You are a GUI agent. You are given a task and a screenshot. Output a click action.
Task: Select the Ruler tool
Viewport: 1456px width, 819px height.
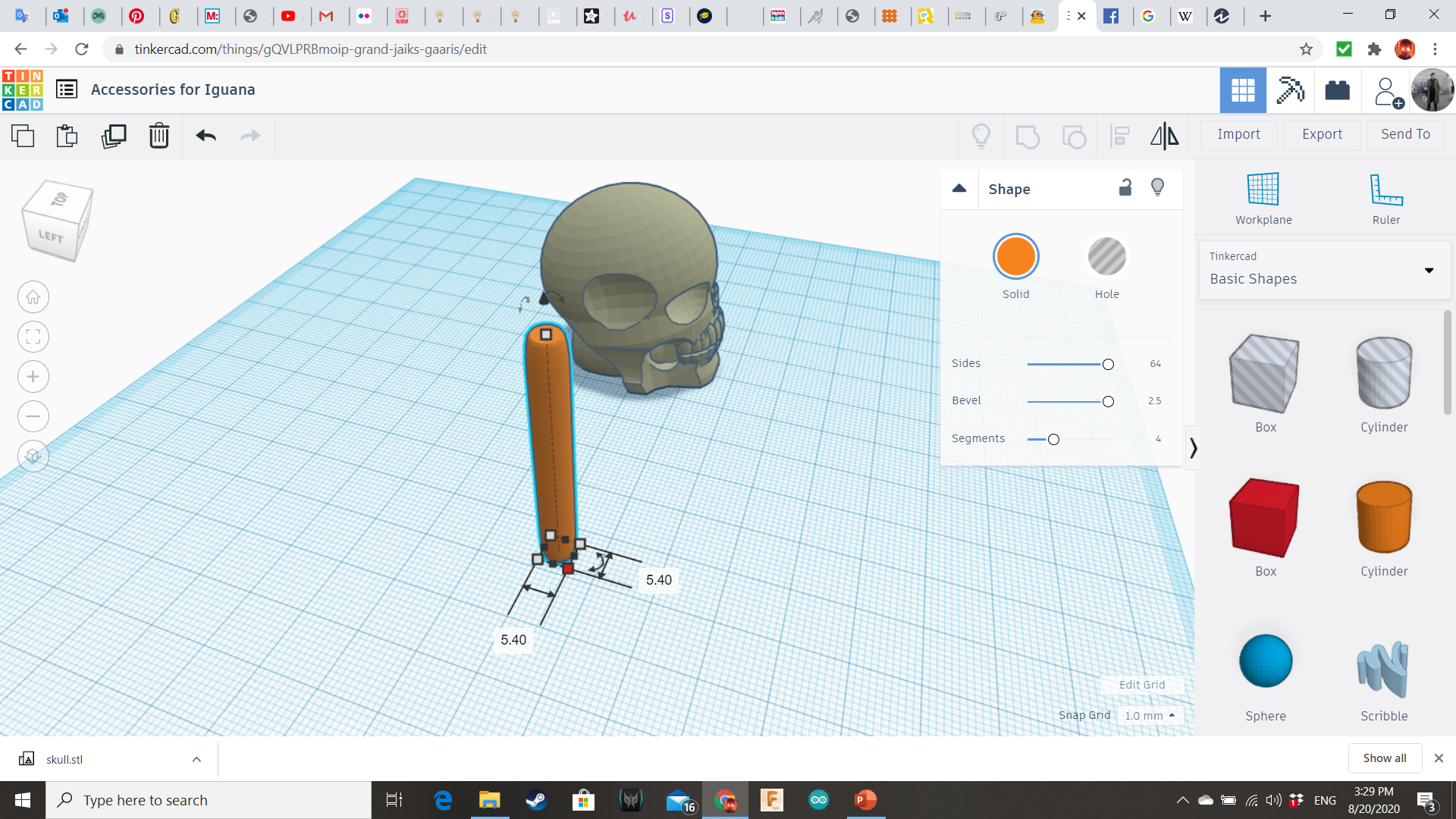1386,199
